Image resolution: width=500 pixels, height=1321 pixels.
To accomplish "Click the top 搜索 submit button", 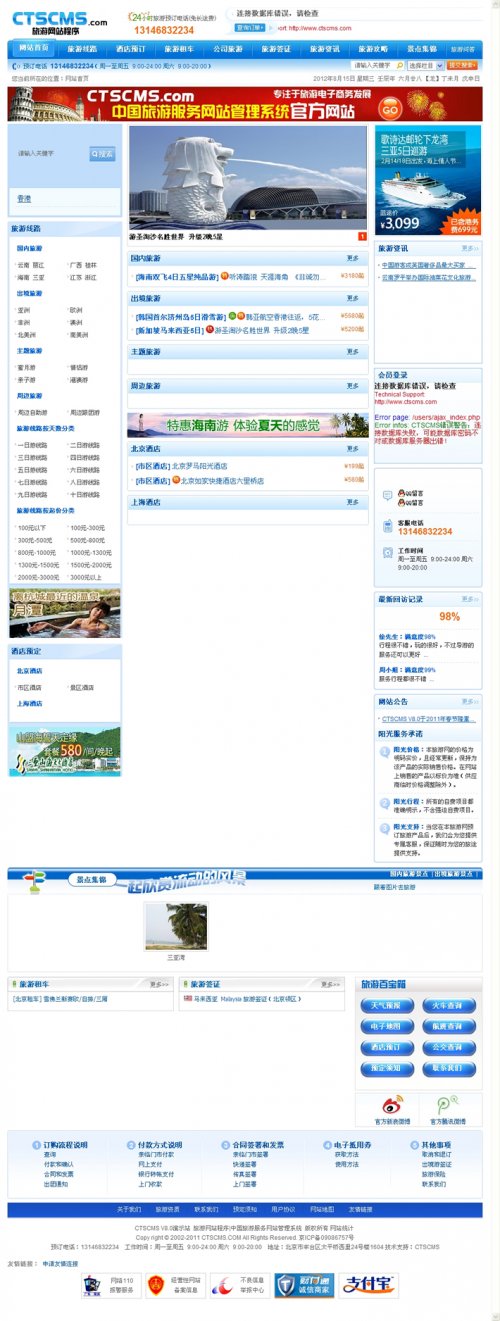I will pyautogui.click(x=463, y=65).
